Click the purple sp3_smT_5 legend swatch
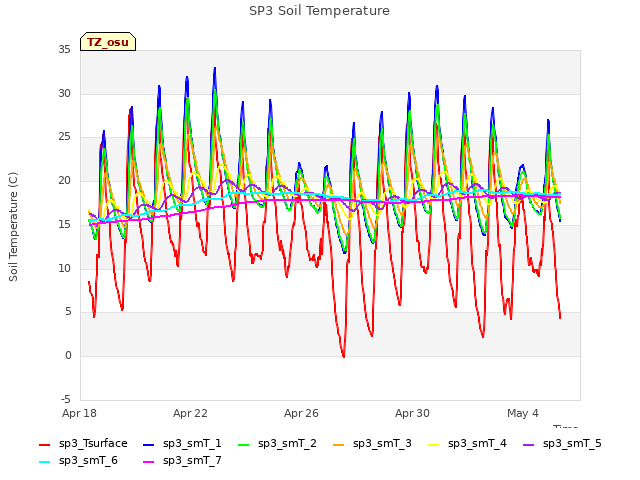 pos(529,444)
